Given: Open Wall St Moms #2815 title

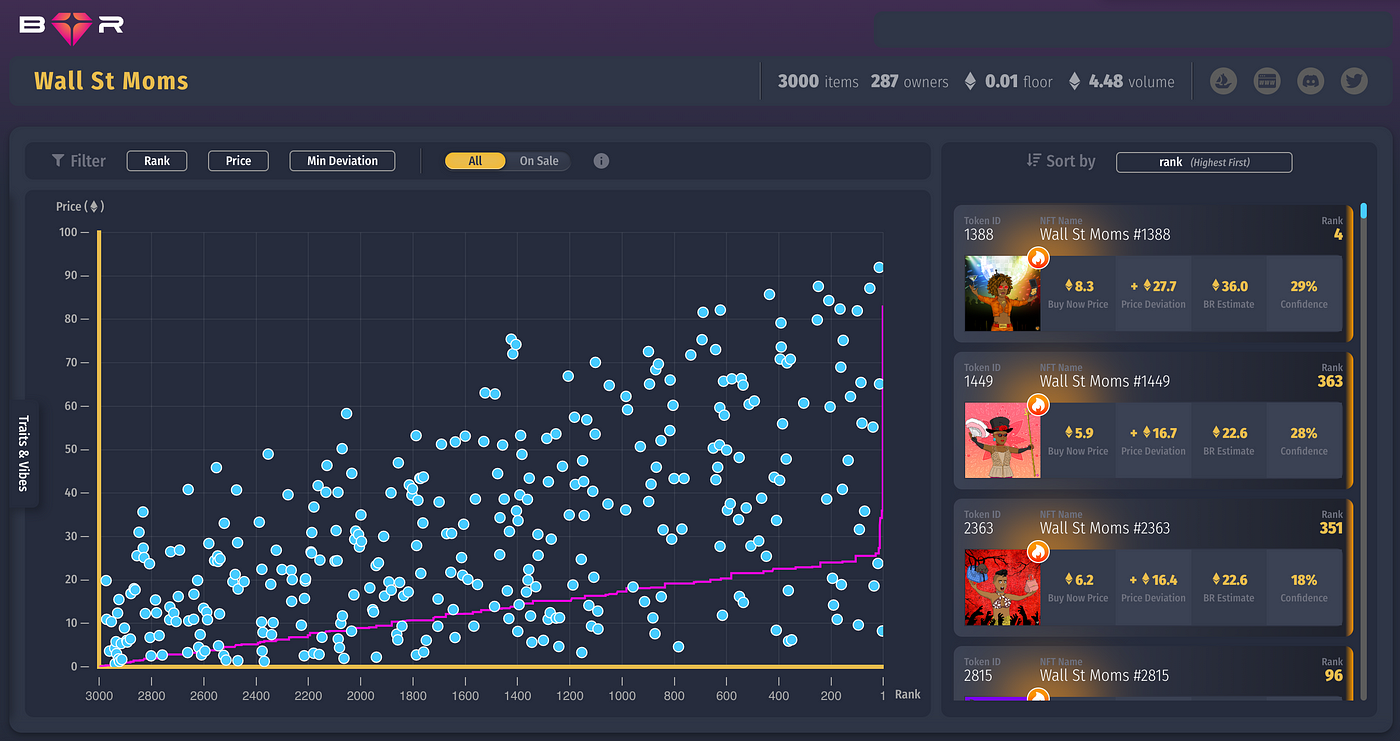Looking at the screenshot, I should pos(1105,676).
